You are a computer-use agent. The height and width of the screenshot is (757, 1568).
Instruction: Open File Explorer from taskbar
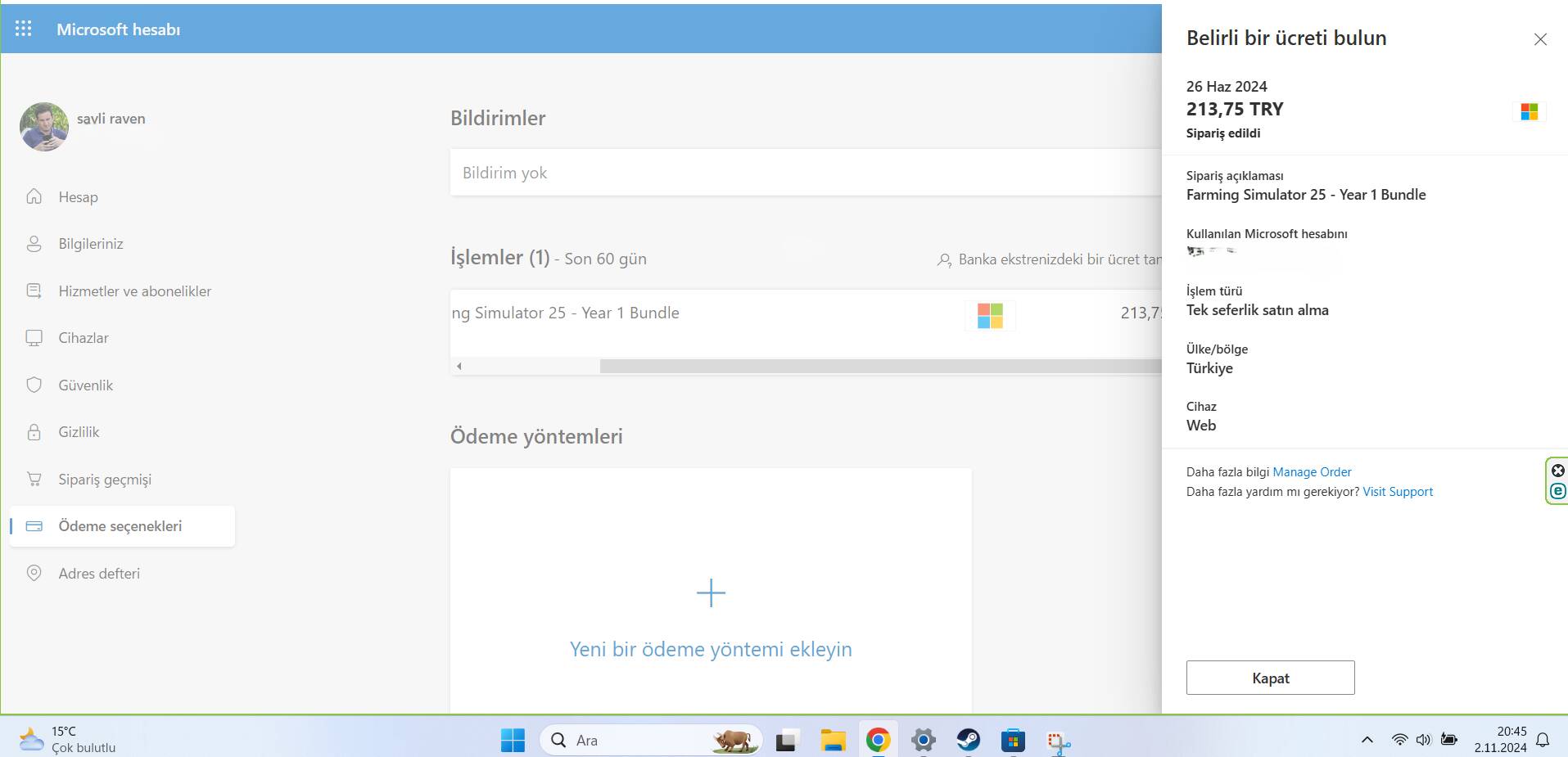tap(833, 740)
